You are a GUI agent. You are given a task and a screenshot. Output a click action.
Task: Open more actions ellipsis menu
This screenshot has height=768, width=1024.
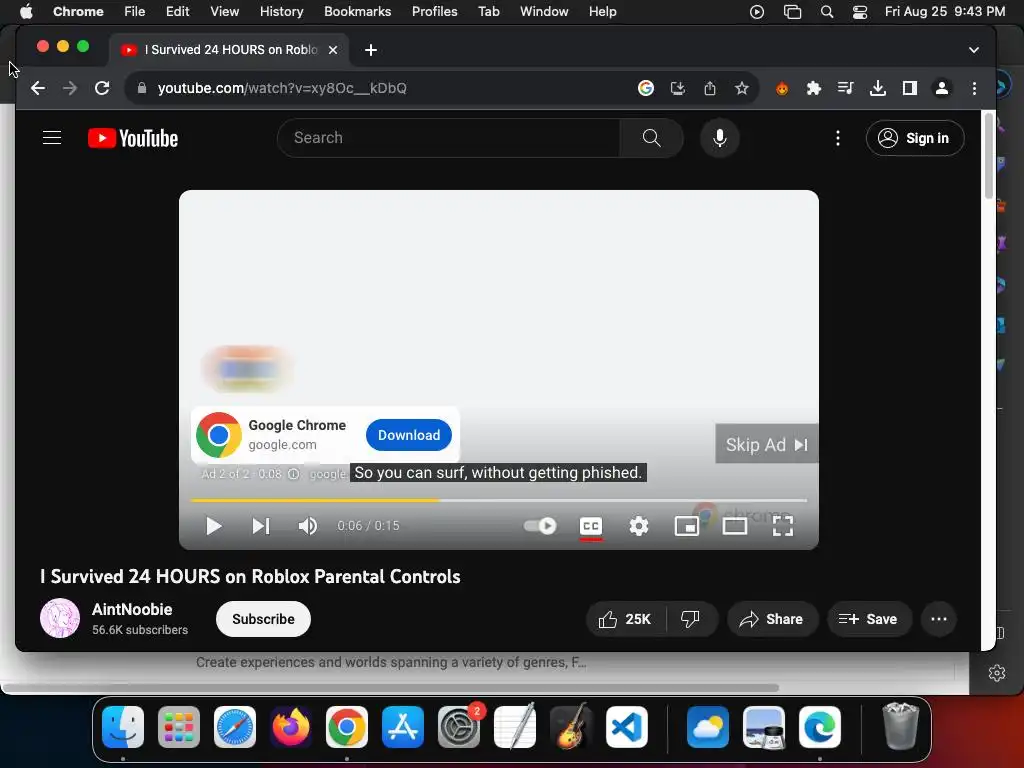938,619
